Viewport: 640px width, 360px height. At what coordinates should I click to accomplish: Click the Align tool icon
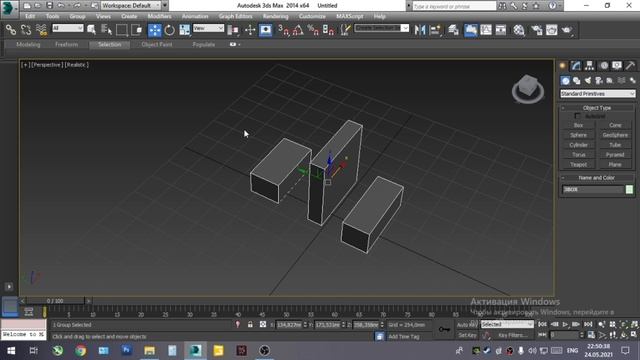pos(435,30)
